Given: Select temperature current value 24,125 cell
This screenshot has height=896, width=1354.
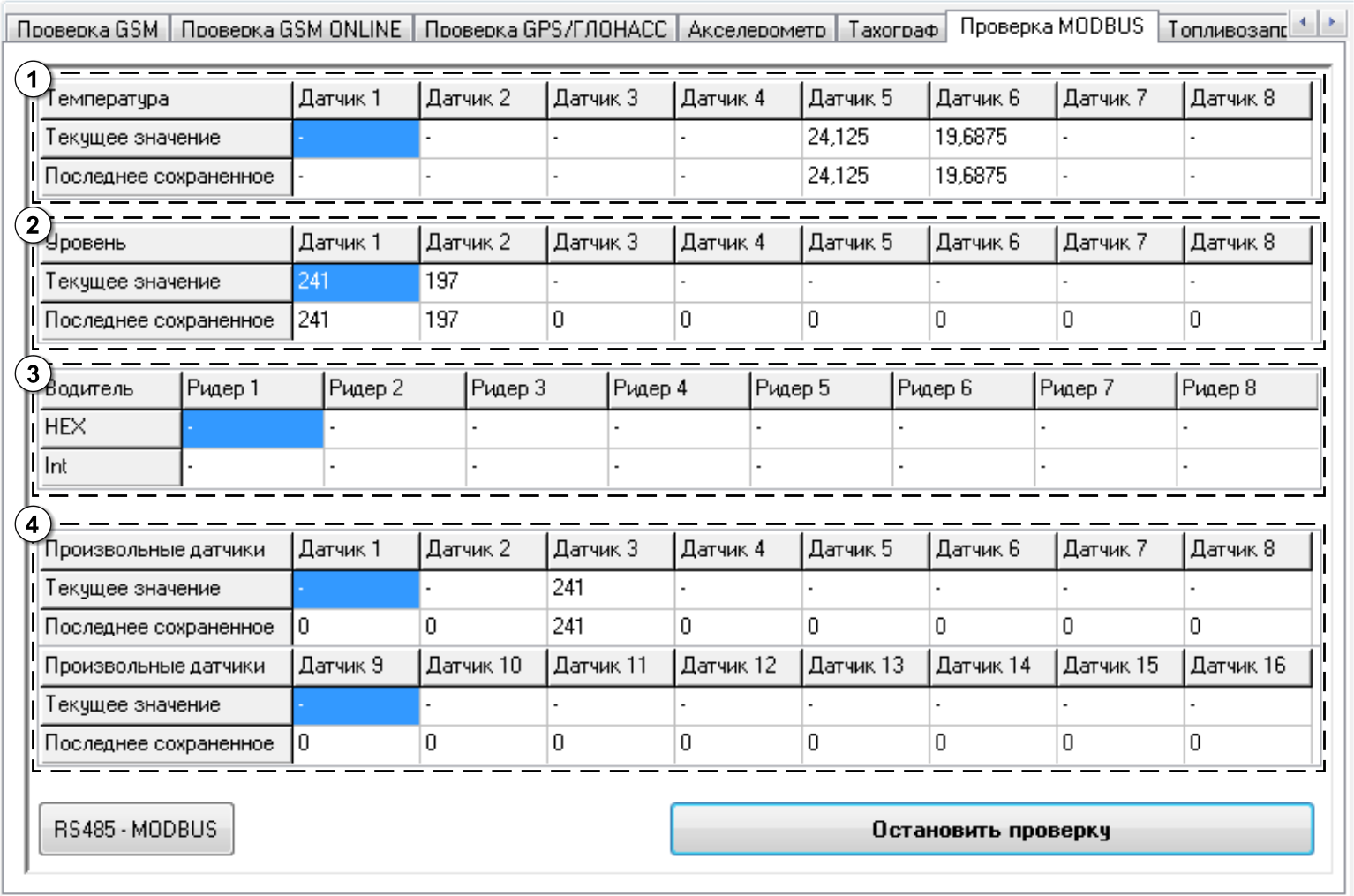Looking at the screenshot, I should (x=865, y=138).
